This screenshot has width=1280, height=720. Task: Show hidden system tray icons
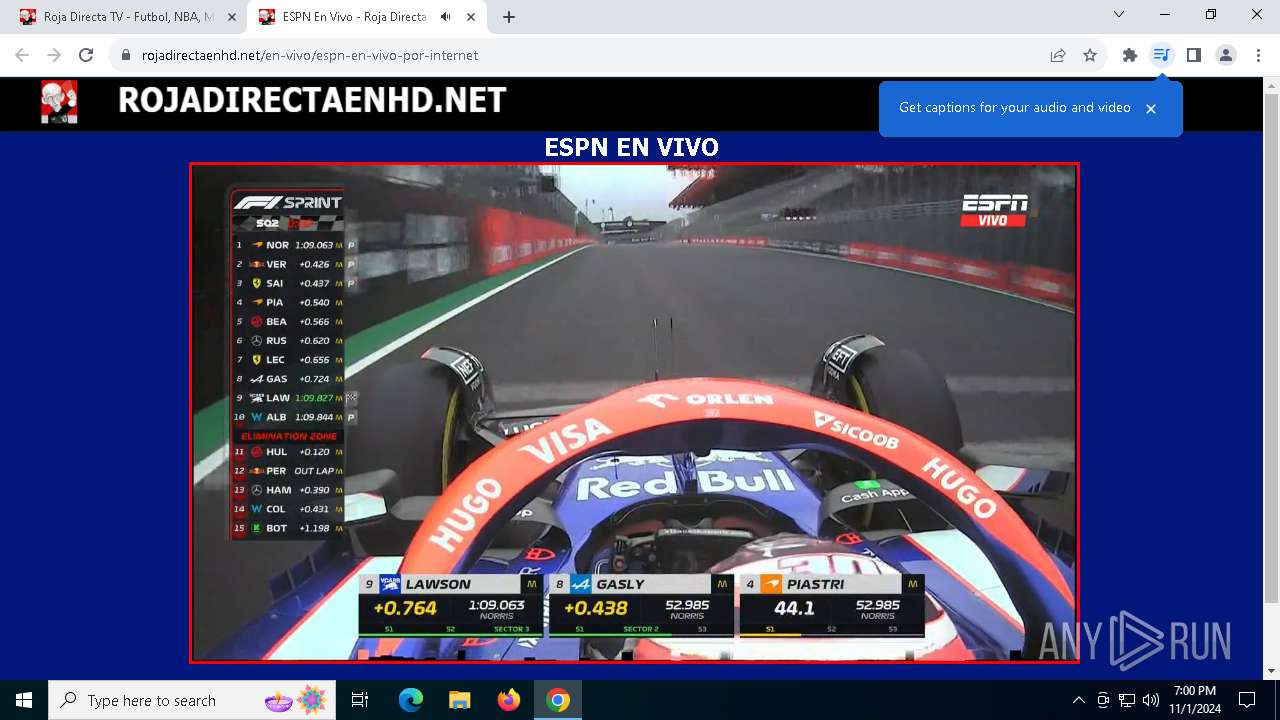coord(1078,700)
